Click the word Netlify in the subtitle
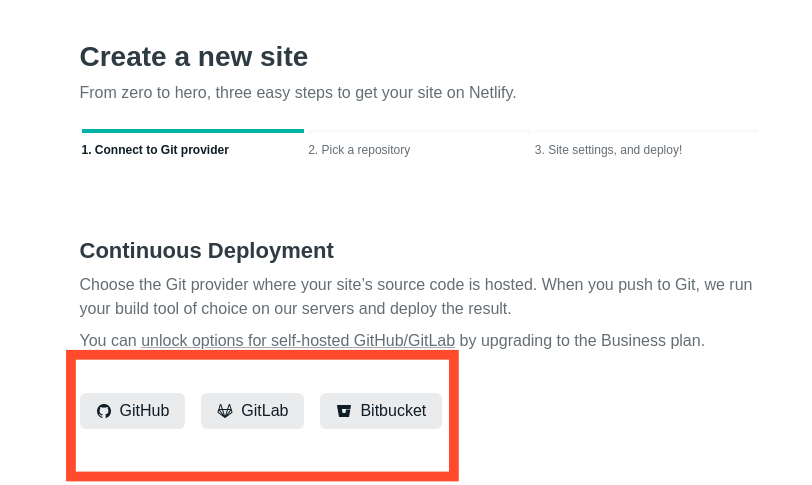The height and width of the screenshot is (485, 812). [492, 93]
